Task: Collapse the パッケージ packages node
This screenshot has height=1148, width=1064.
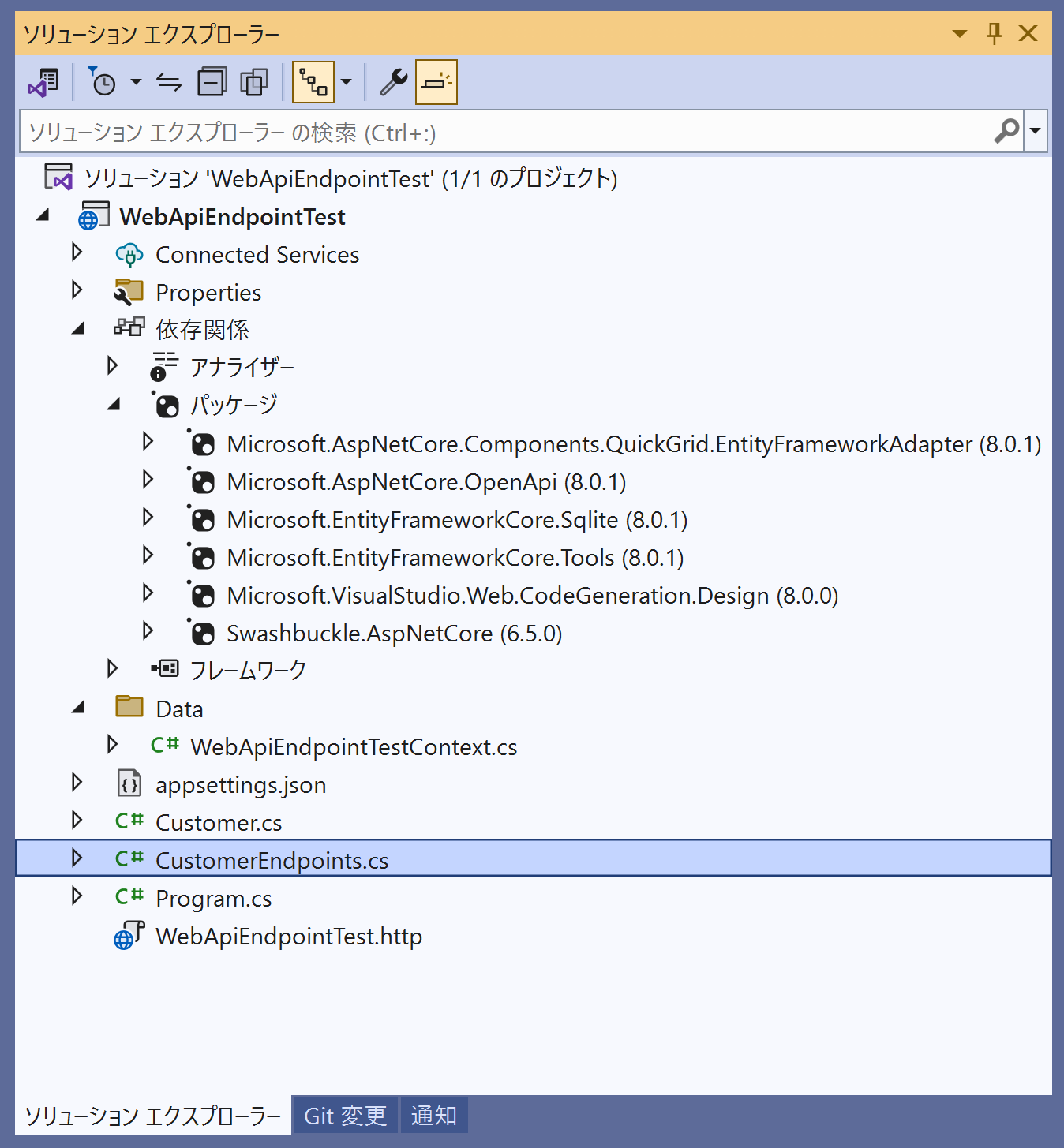Action: pyautogui.click(x=114, y=404)
